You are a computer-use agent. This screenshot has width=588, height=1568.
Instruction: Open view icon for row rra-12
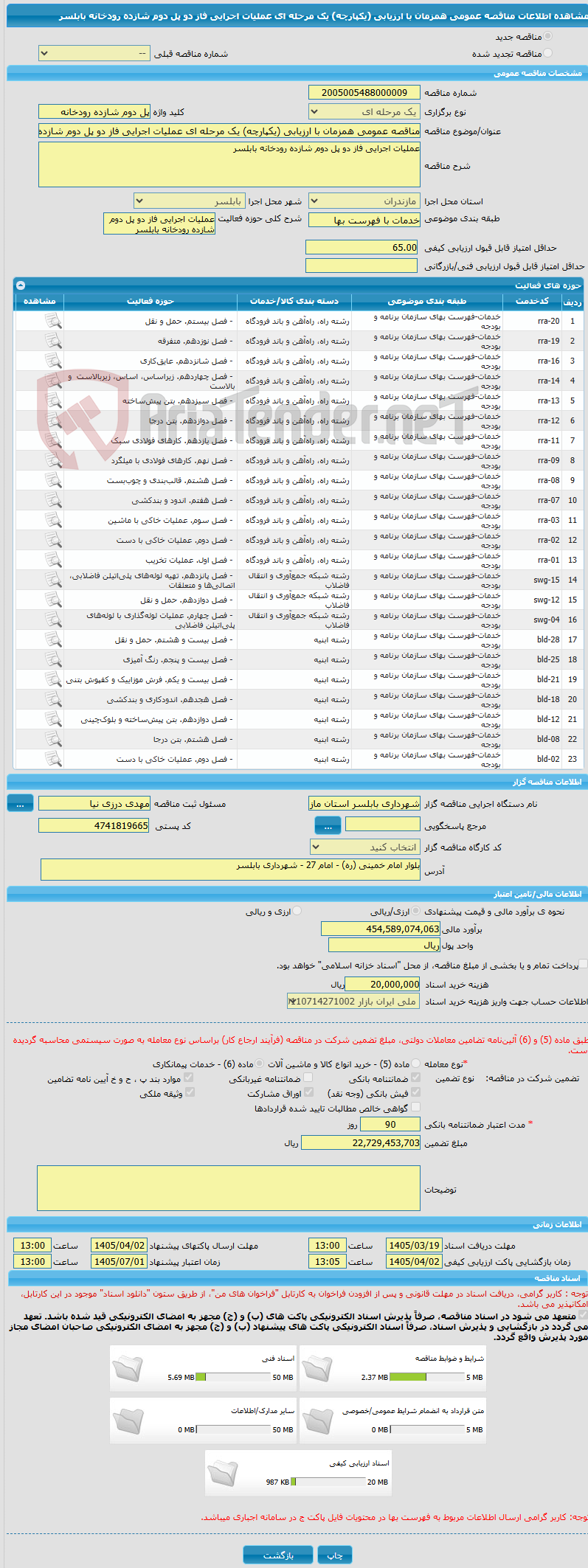coord(53,420)
